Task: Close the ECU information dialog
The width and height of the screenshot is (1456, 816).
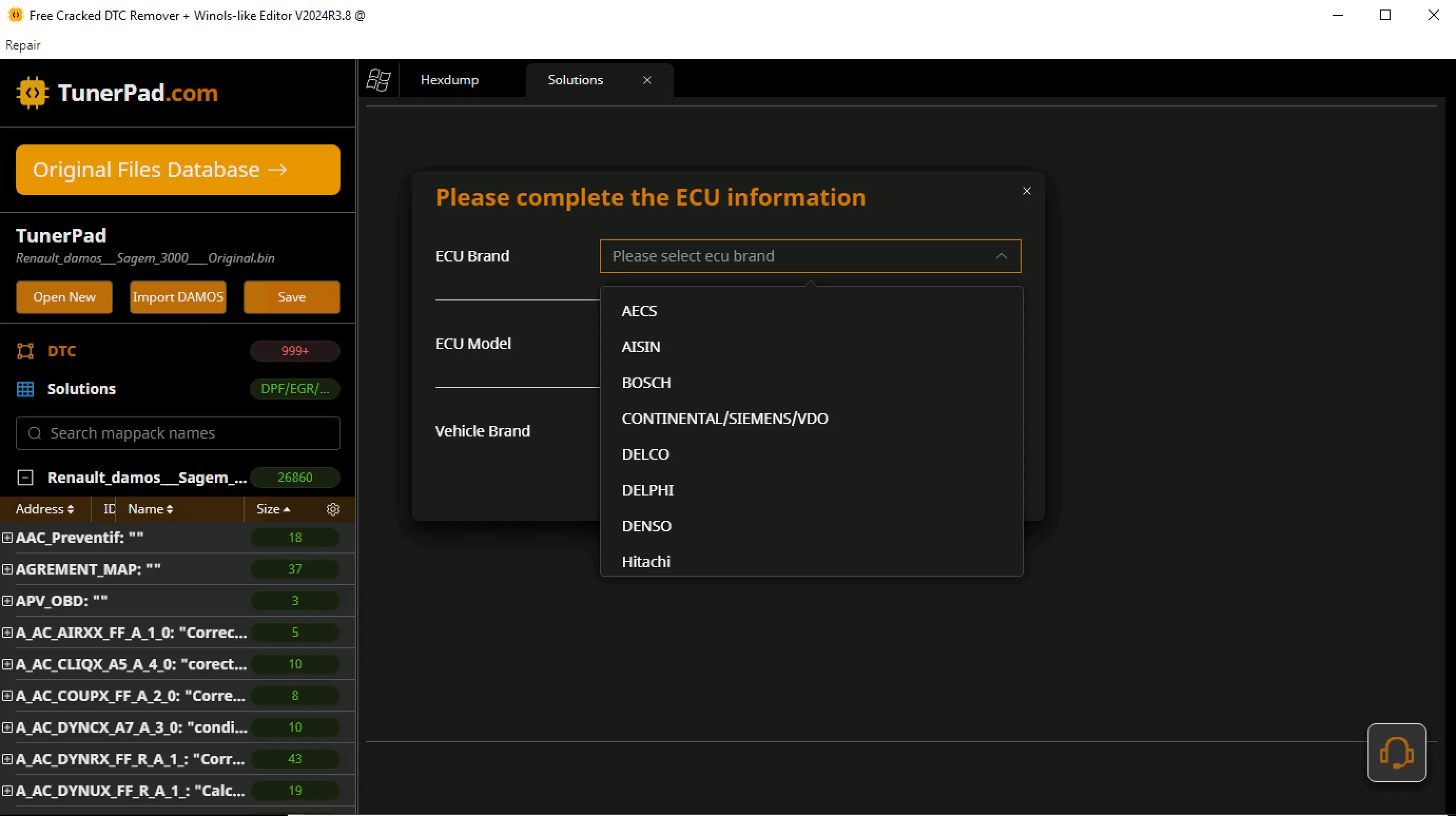Action: 1026,191
